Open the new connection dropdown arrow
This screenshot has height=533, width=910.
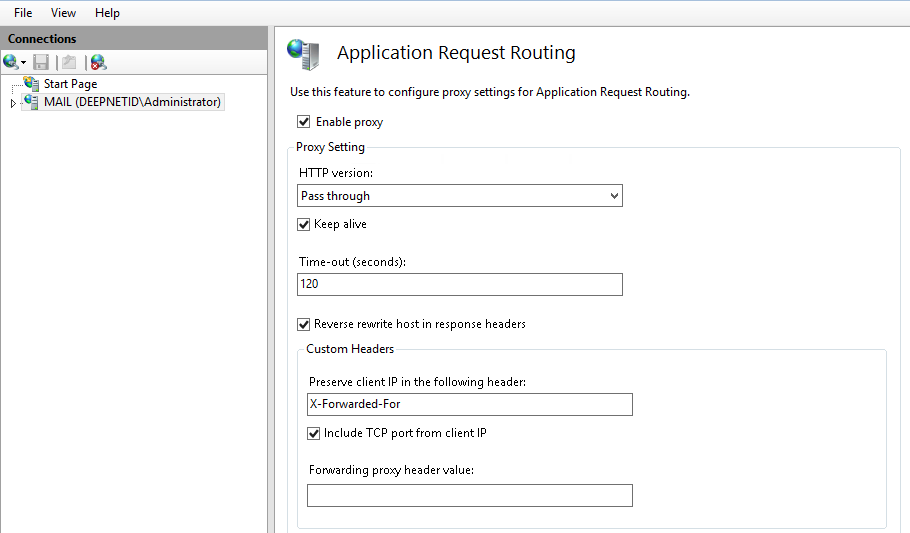[23, 63]
